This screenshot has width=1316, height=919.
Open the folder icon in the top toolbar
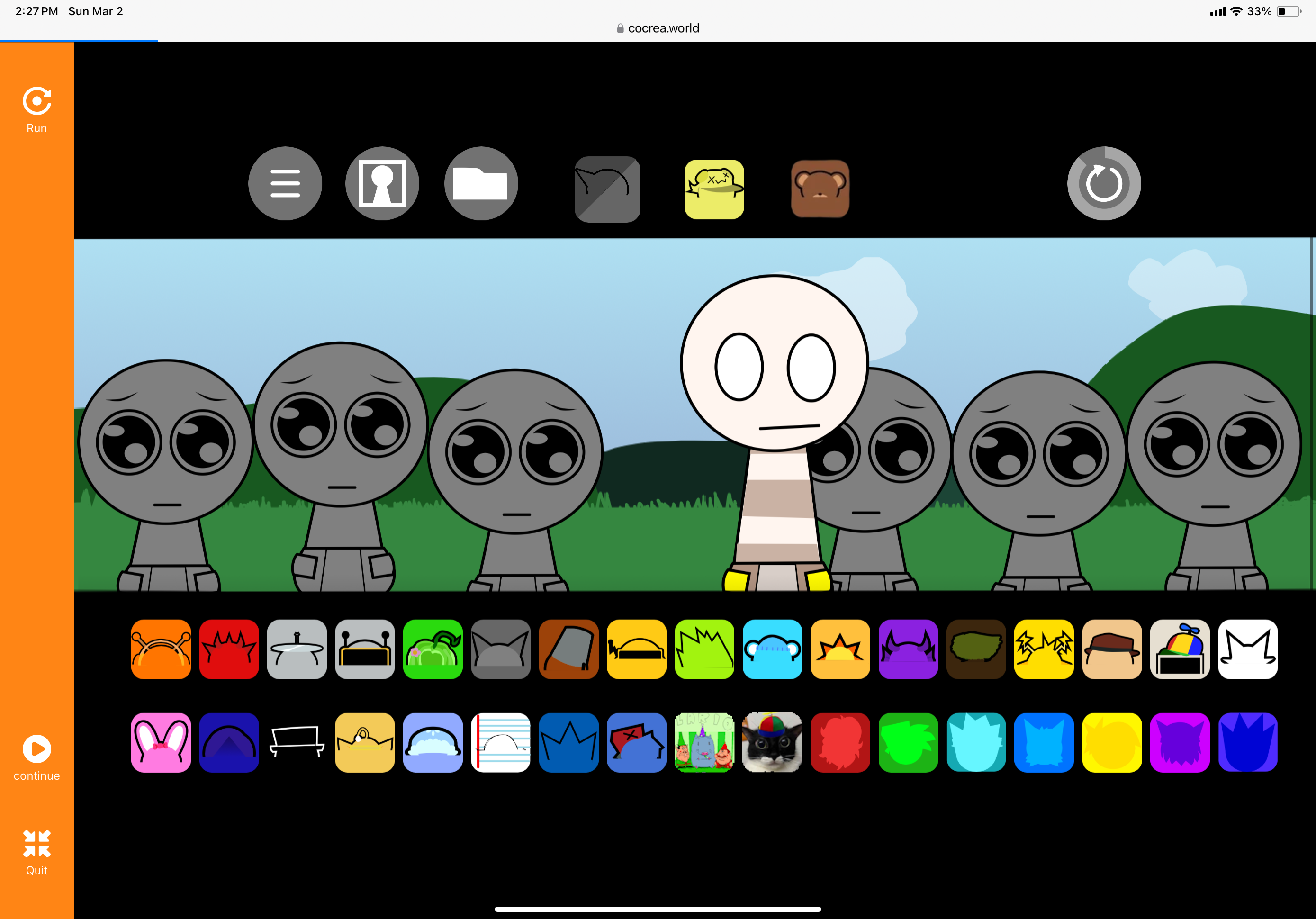click(x=481, y=182)
